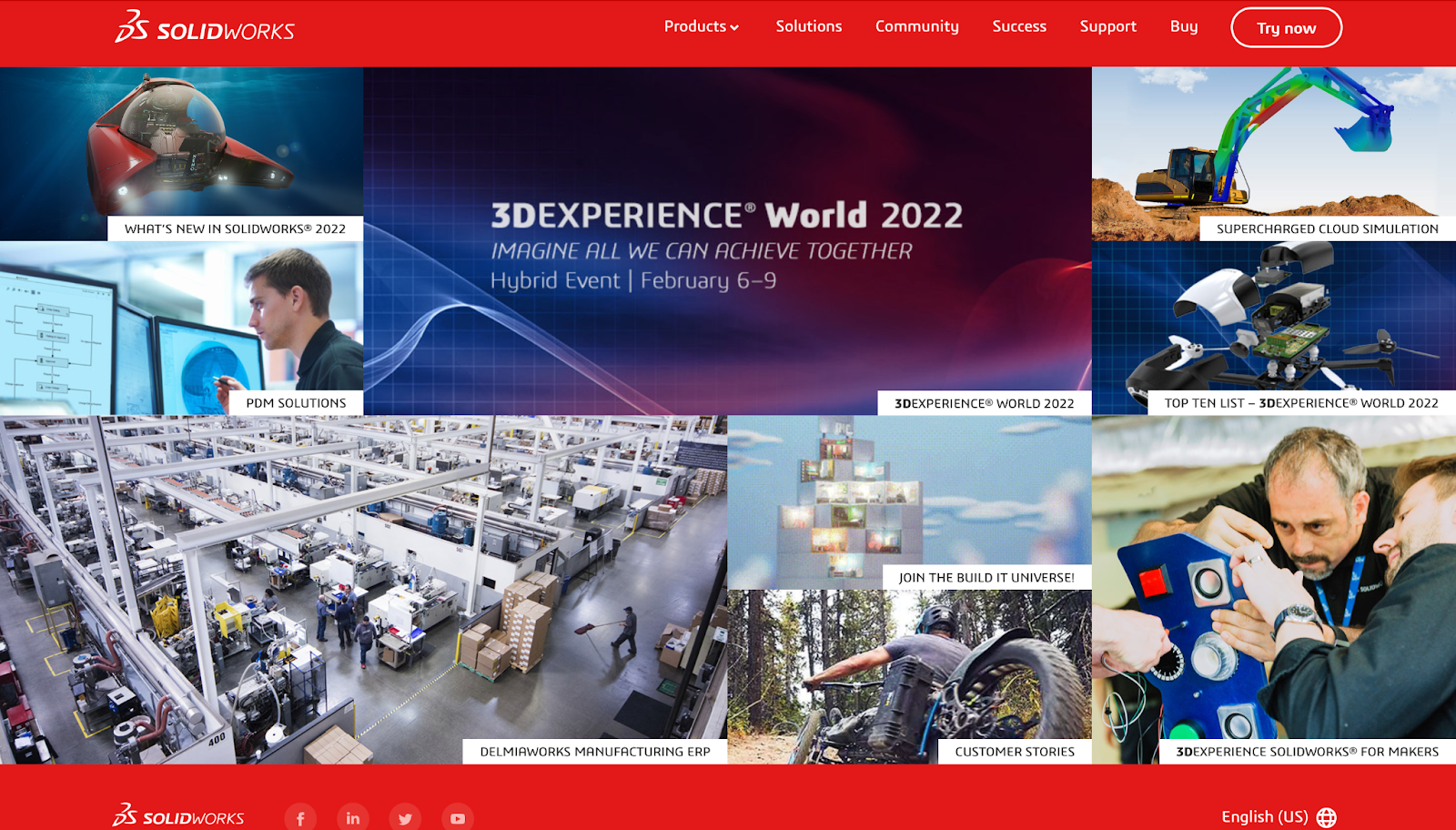The height and width of the screenshot is (830, 1456).
Task: Open the Customer Stories bike tile
Action: pyautogui.click(x=910, y=677)
